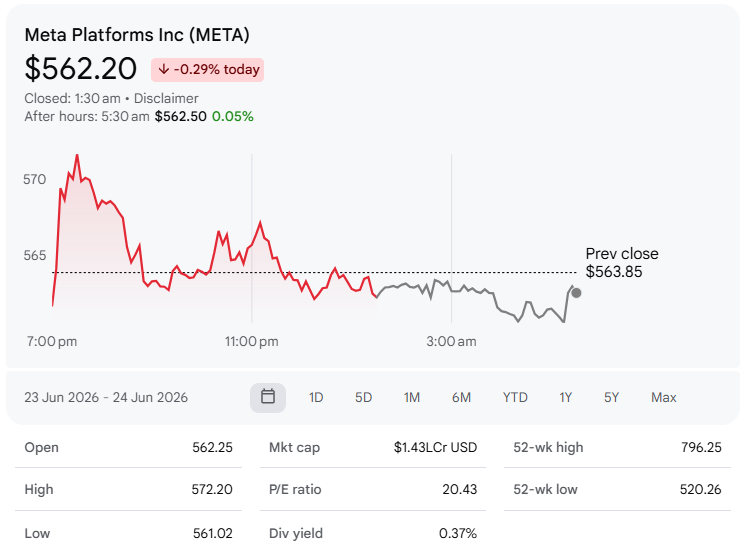Viewport: 748px width, 560px height.
Task: Click the $562.20 current price
Action: [81, 69]
